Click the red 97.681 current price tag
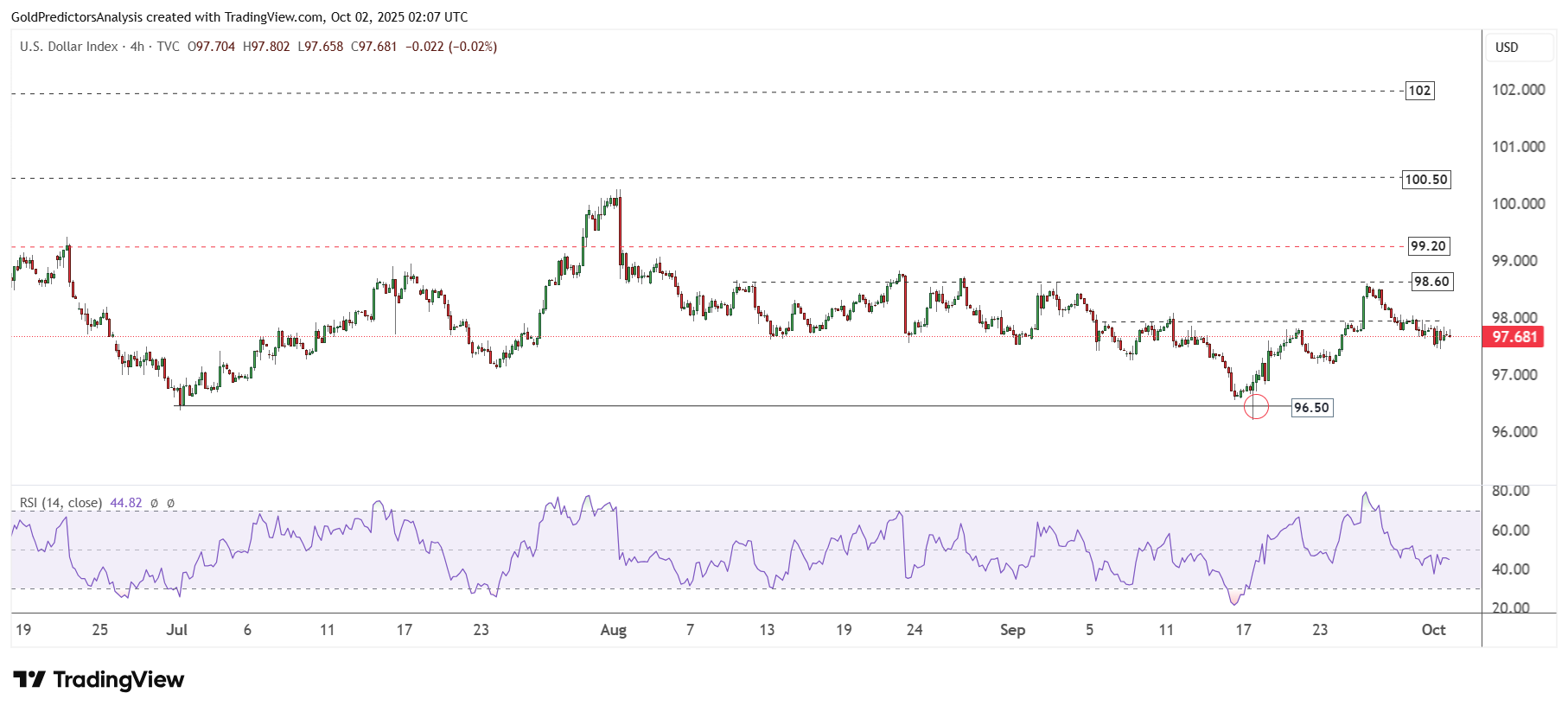1568x712 pixels. tap(1514, 337)
